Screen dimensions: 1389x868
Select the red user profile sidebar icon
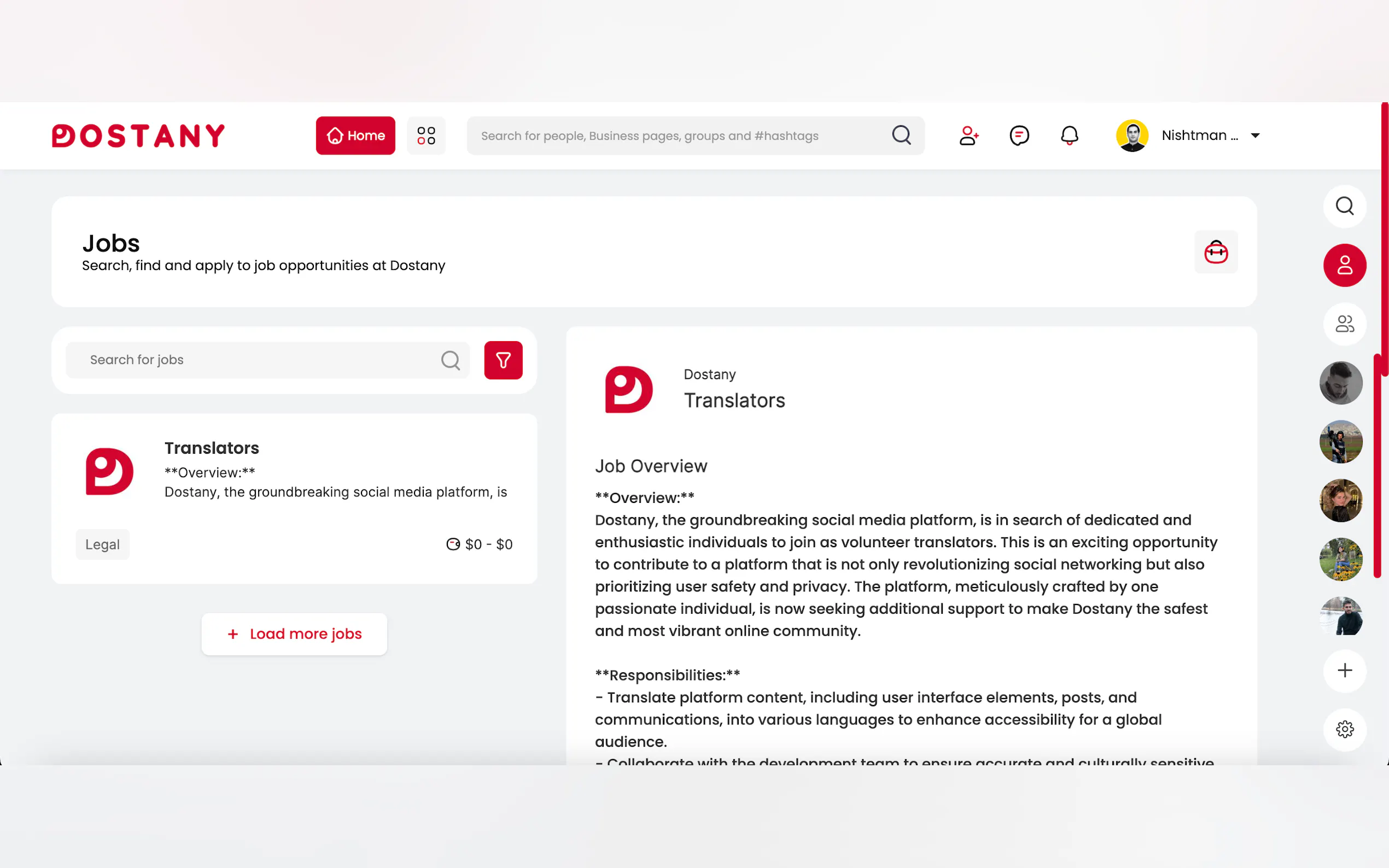coord(1344,265)
